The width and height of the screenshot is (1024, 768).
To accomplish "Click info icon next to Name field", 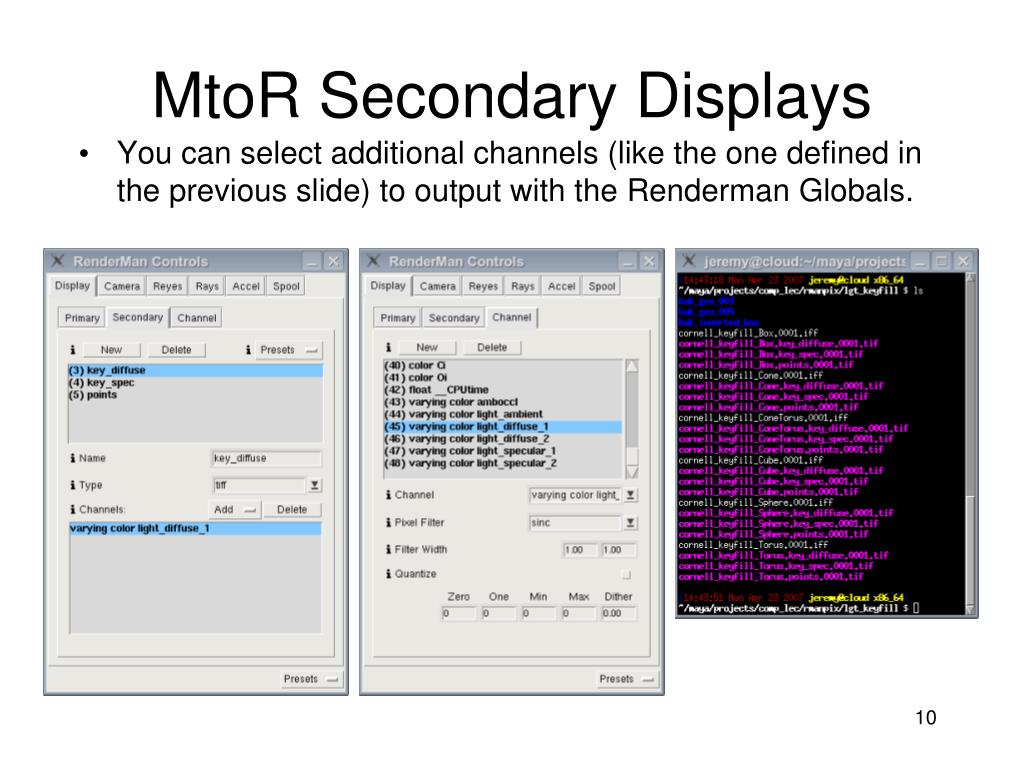I will click(73, 458).
